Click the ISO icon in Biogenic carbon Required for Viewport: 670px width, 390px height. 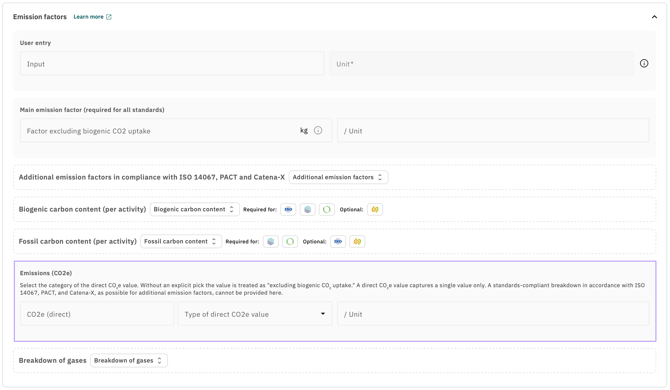(x=288, y=209)
